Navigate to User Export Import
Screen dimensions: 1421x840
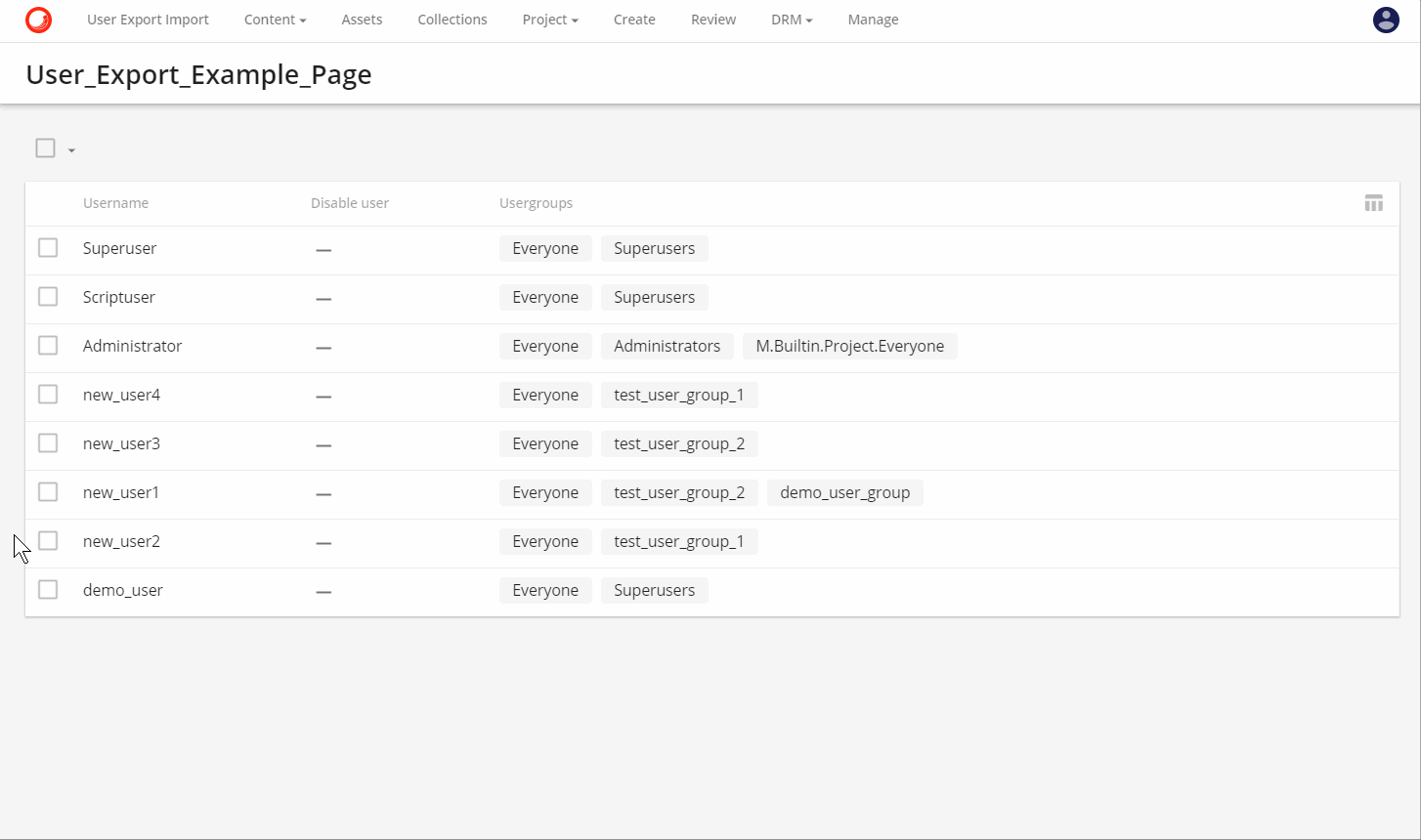tap(148, 20)
